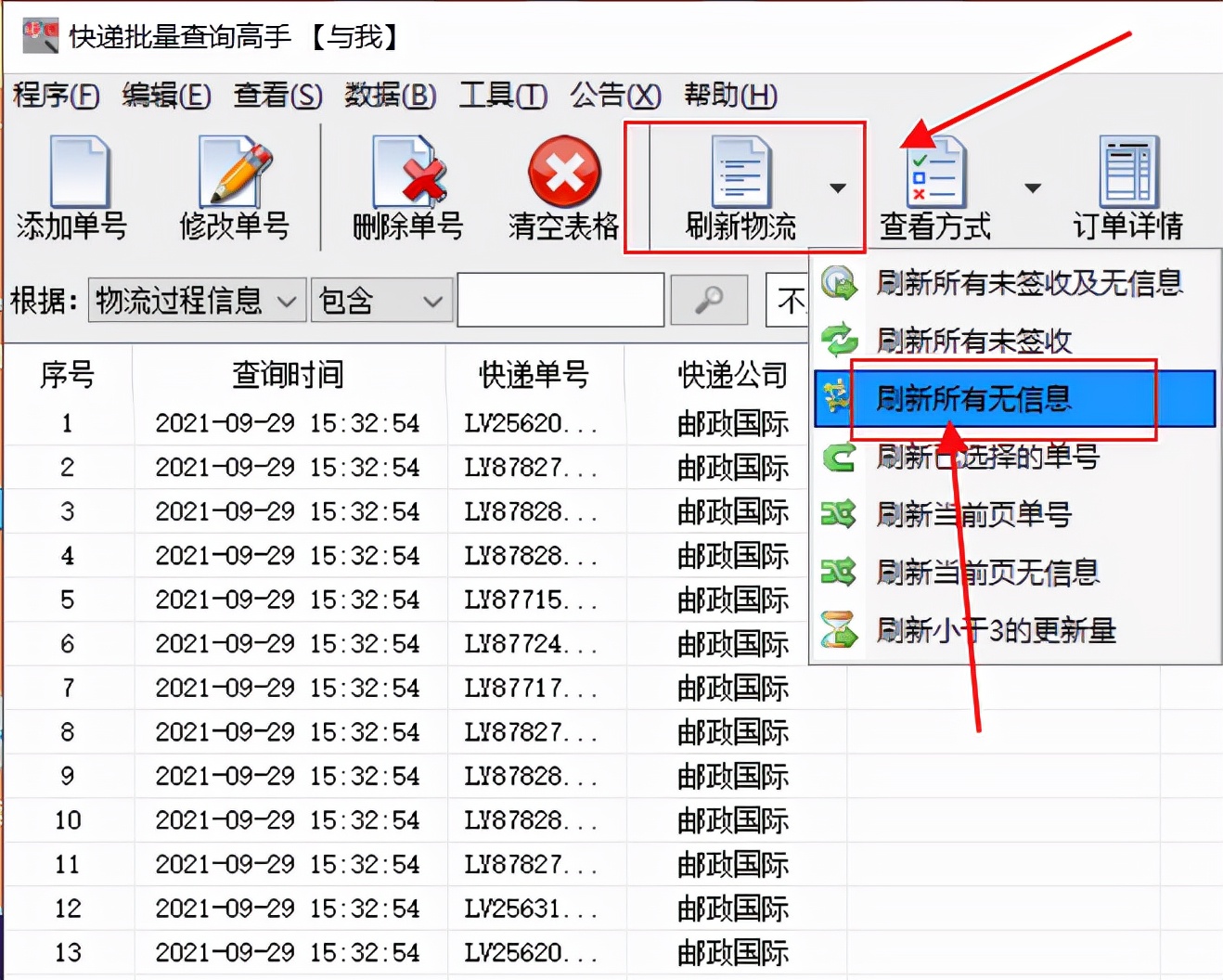Open the 数据(B) menu
The image size is (1223, 980).
[x=390, y=96]
